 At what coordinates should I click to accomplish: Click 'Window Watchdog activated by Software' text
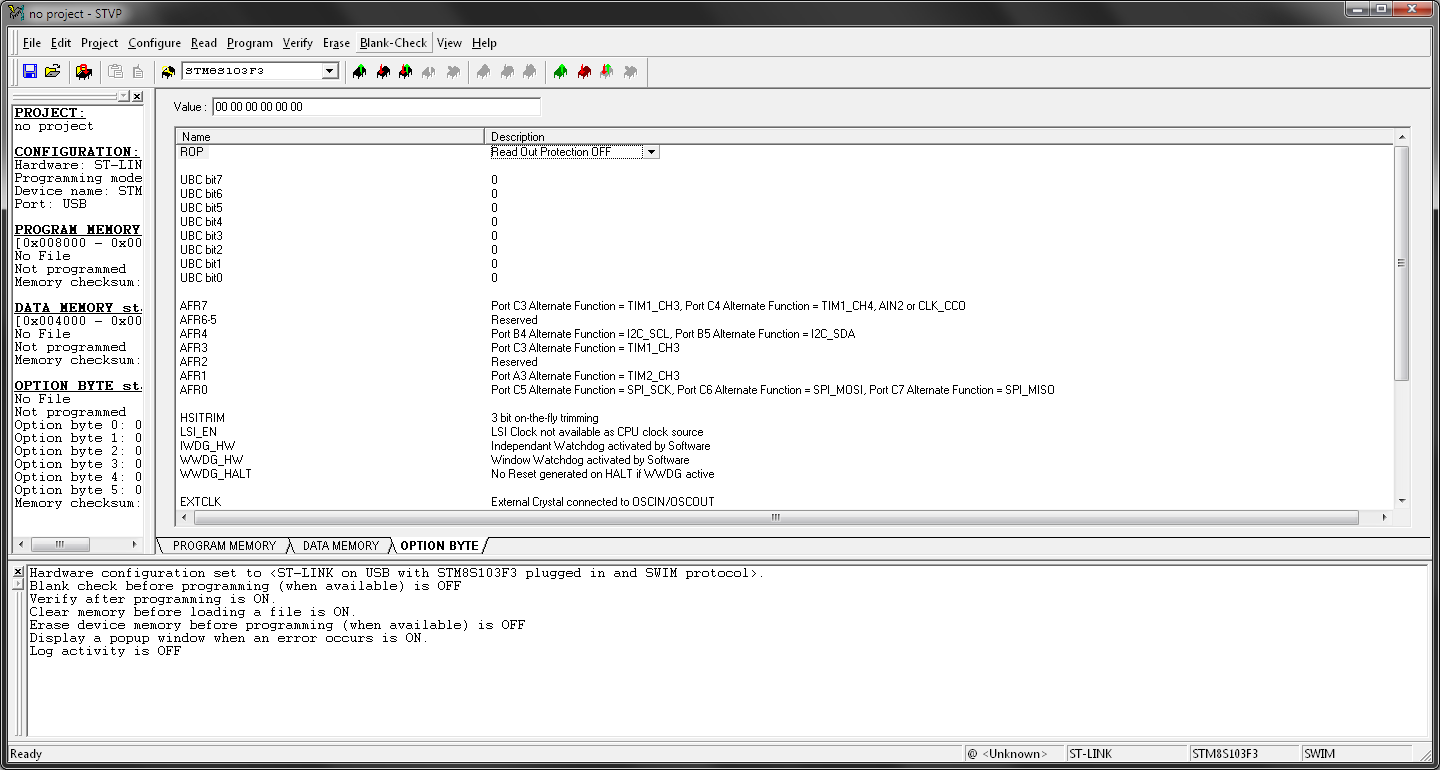pos(590,460)
